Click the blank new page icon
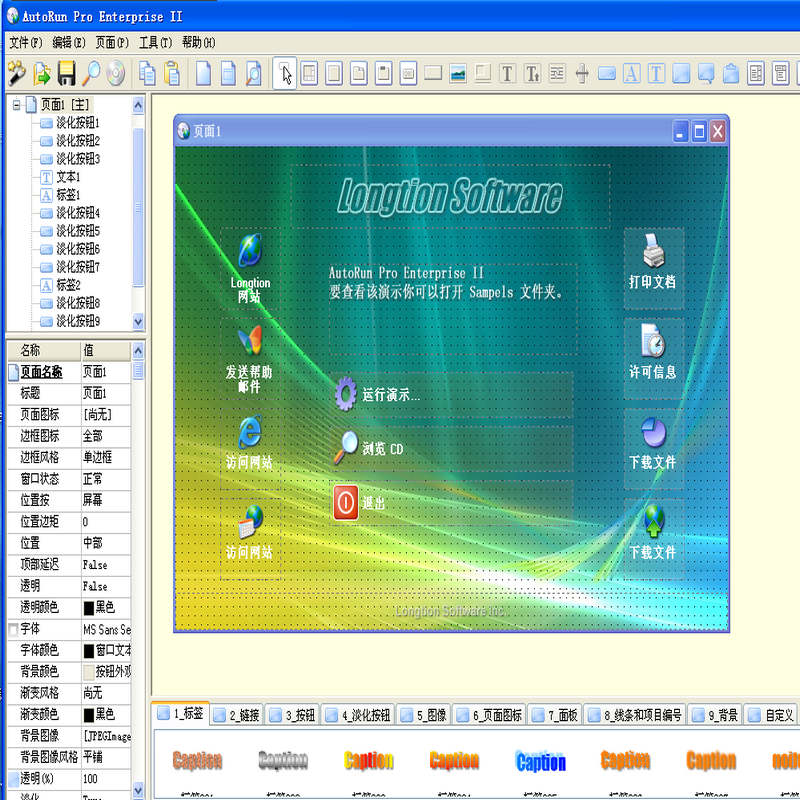The height and width of the screenshot is (800, 800). tap(204, 73)
